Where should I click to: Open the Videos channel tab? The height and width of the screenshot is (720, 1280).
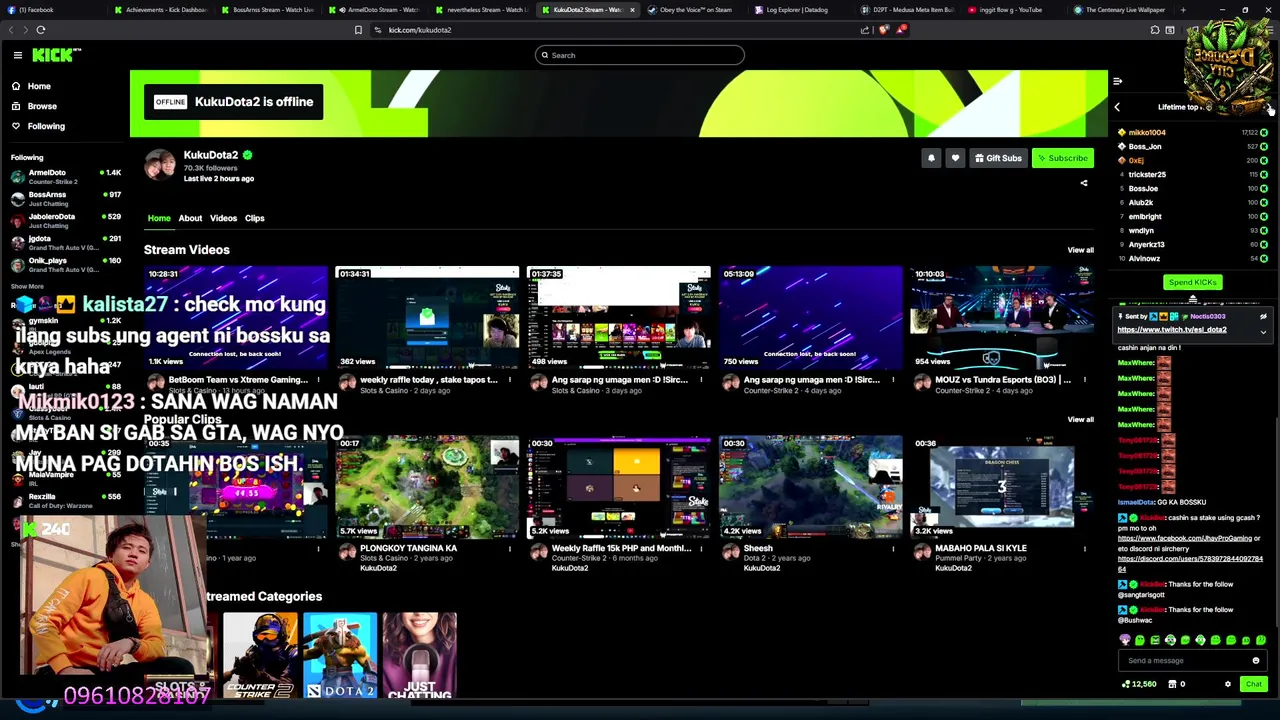[223, 218]
